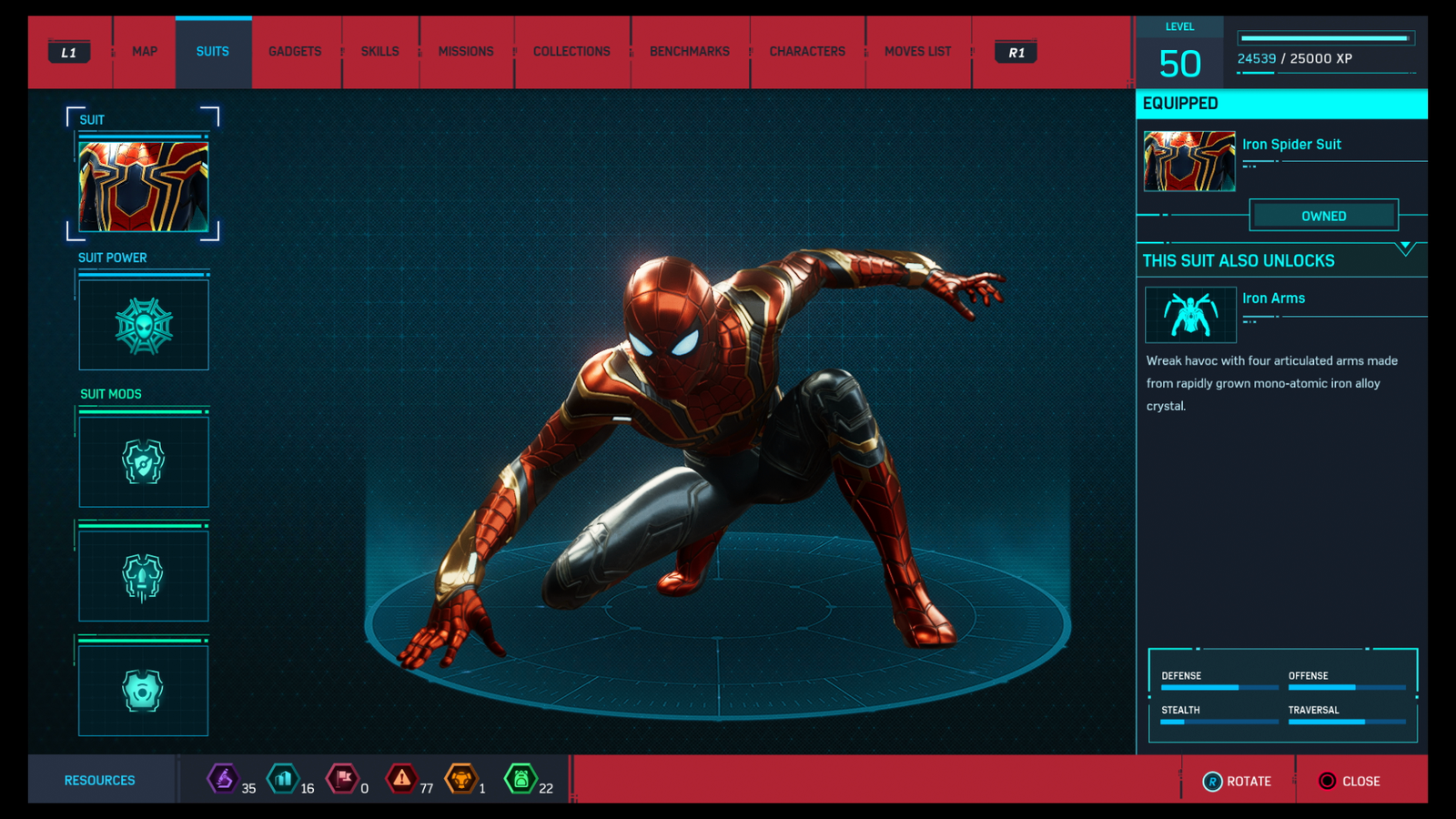
Task: Select the first Suit Mod slot with shield emblem
Action: tap(144, 462)
